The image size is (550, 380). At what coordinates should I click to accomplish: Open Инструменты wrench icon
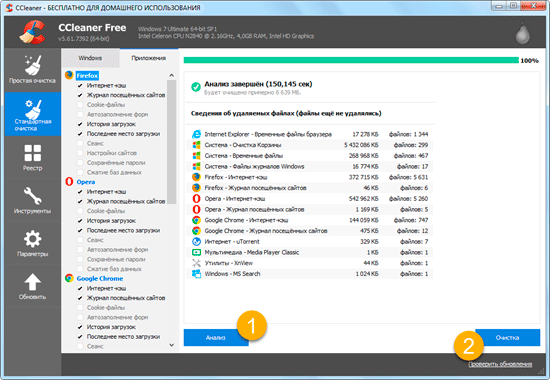click(33, 196)
